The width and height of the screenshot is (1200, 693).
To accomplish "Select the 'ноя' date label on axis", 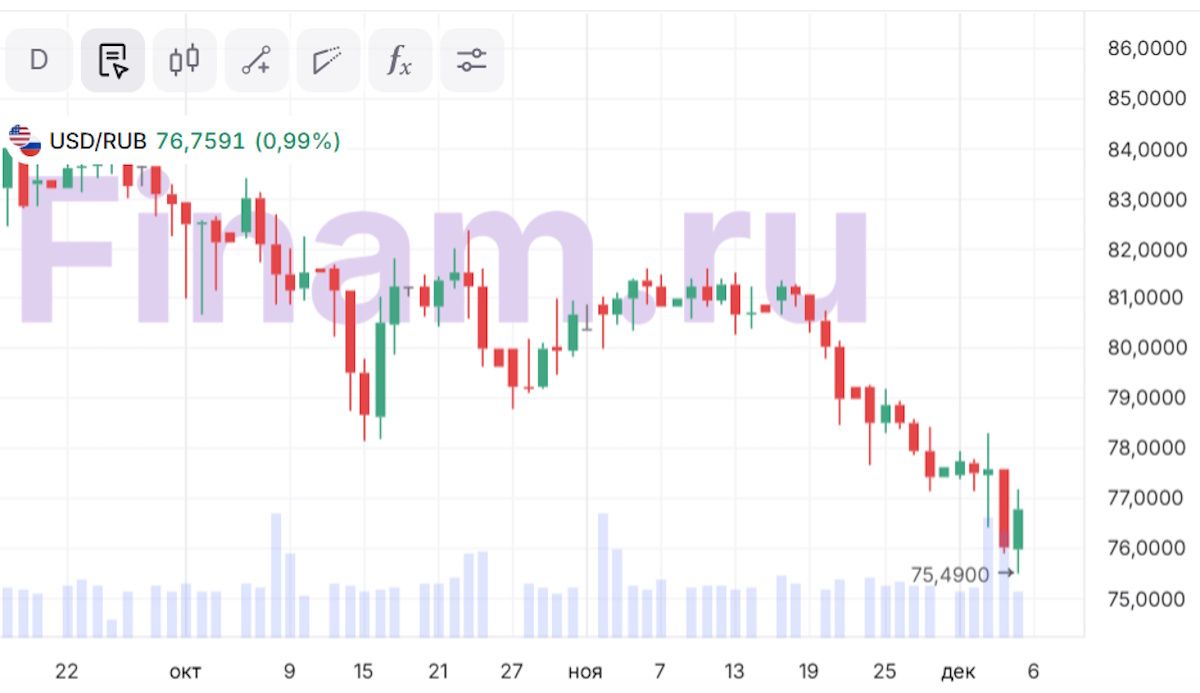I will pyautogui.click(x=585, y=672).
